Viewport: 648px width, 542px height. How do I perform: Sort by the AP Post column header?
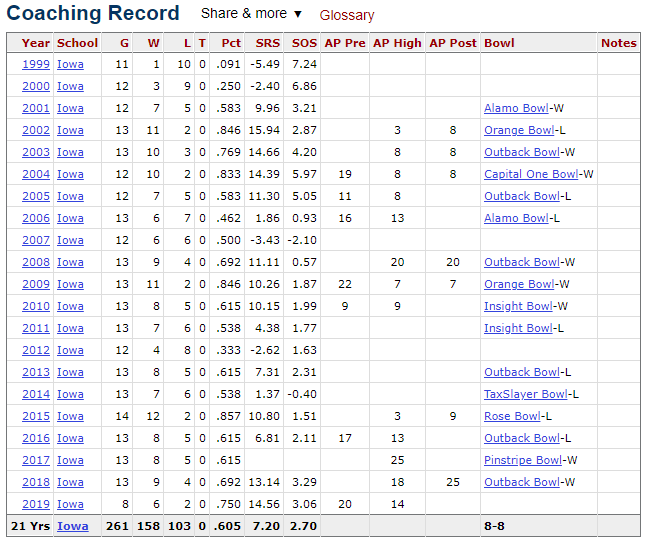[x=453, y=43]
